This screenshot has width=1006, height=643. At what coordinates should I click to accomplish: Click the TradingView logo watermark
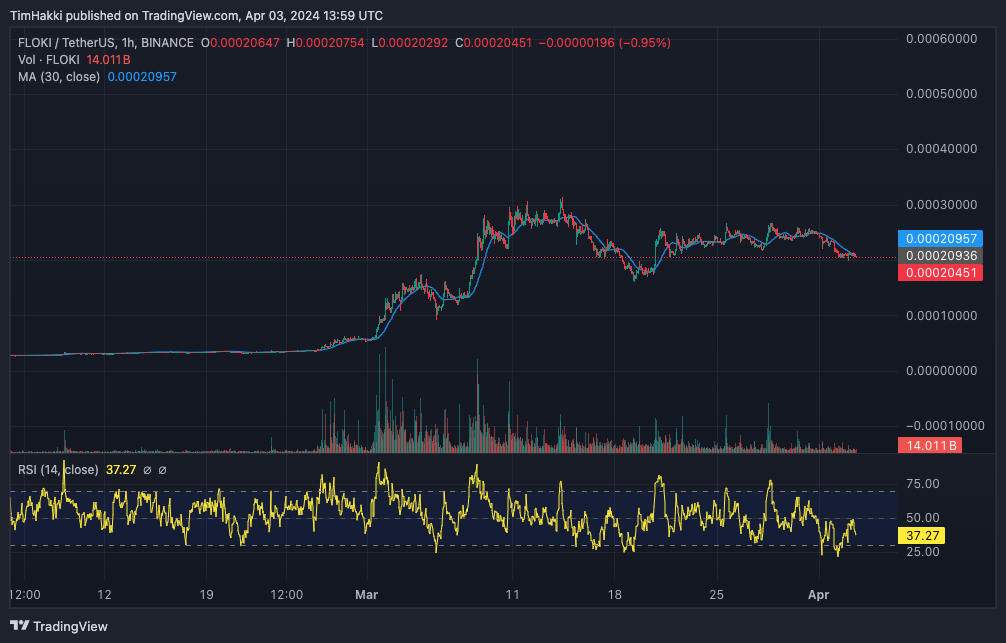tap(58, 626)
